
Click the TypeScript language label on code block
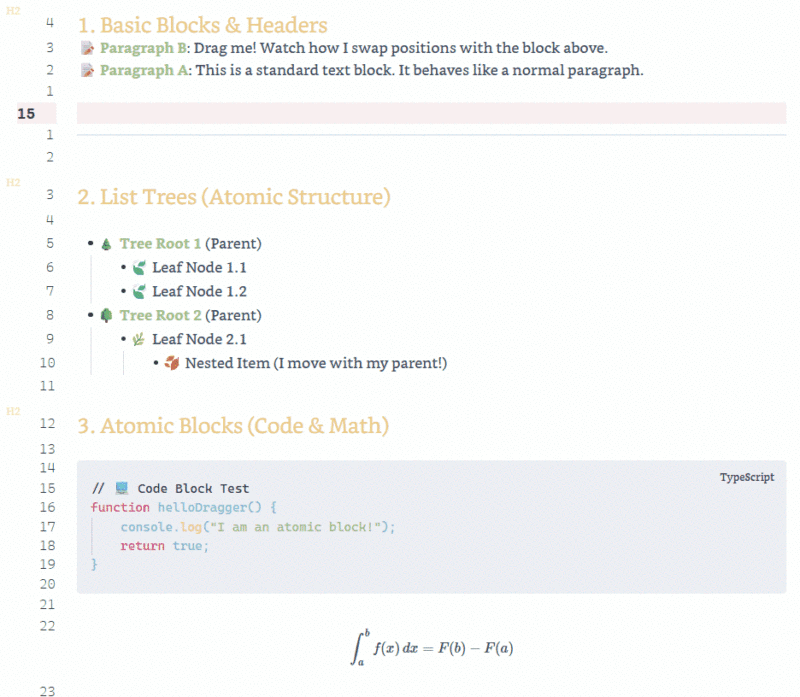[746, 478]
